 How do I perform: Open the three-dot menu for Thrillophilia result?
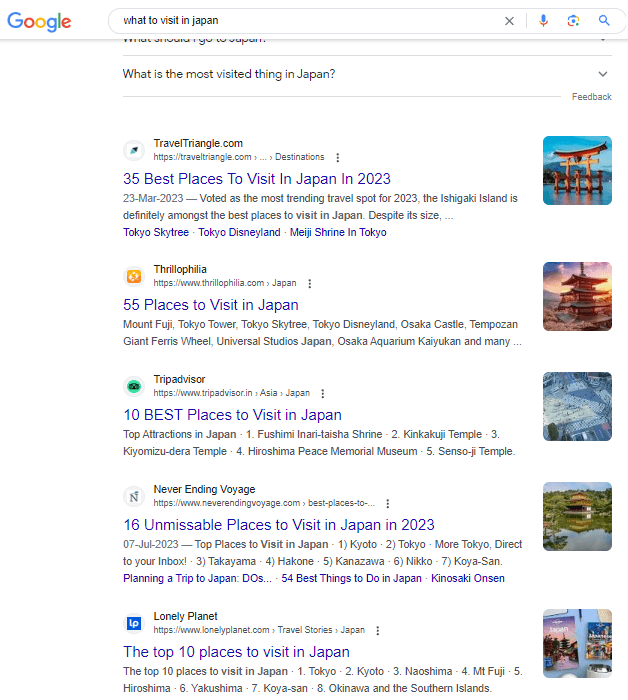tap(309, 283)
